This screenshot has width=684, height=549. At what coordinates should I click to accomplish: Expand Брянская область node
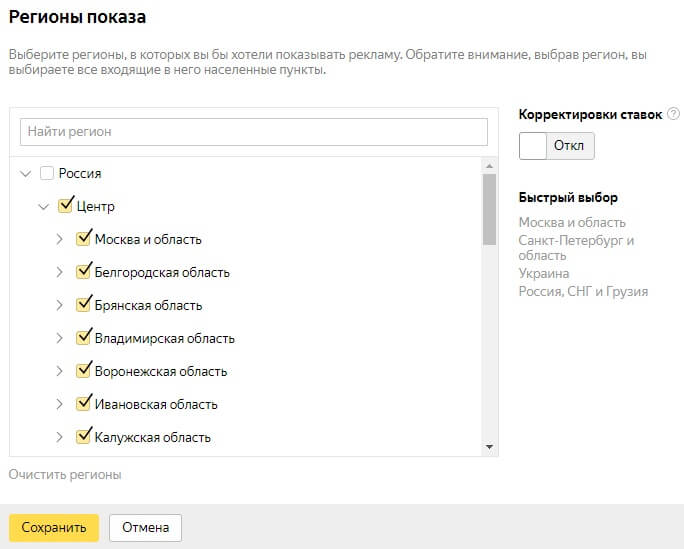(x=60, y=305)
